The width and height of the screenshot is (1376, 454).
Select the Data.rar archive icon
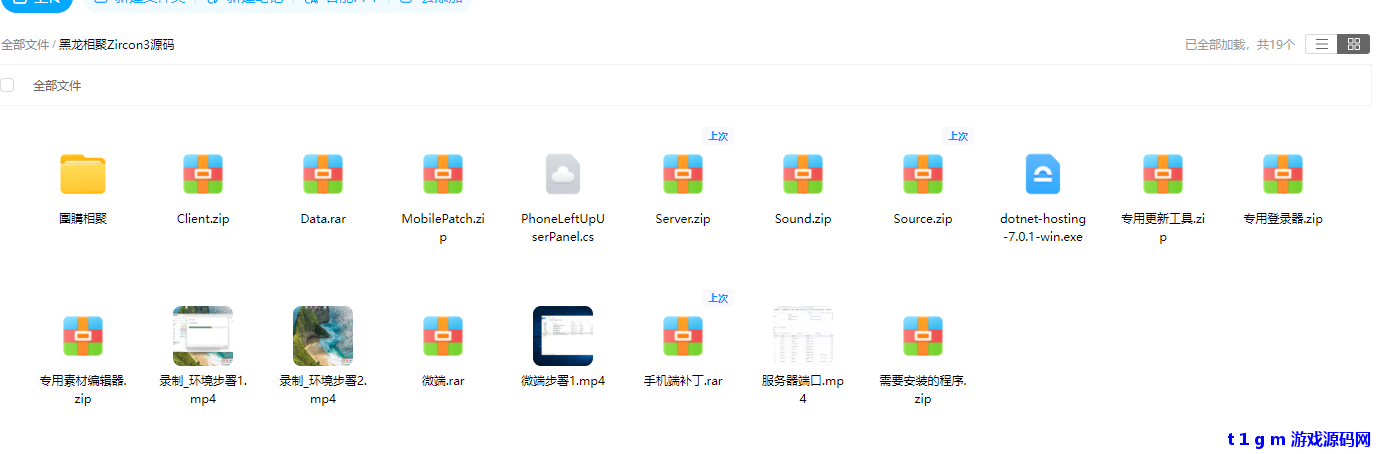tap(323, 174)
